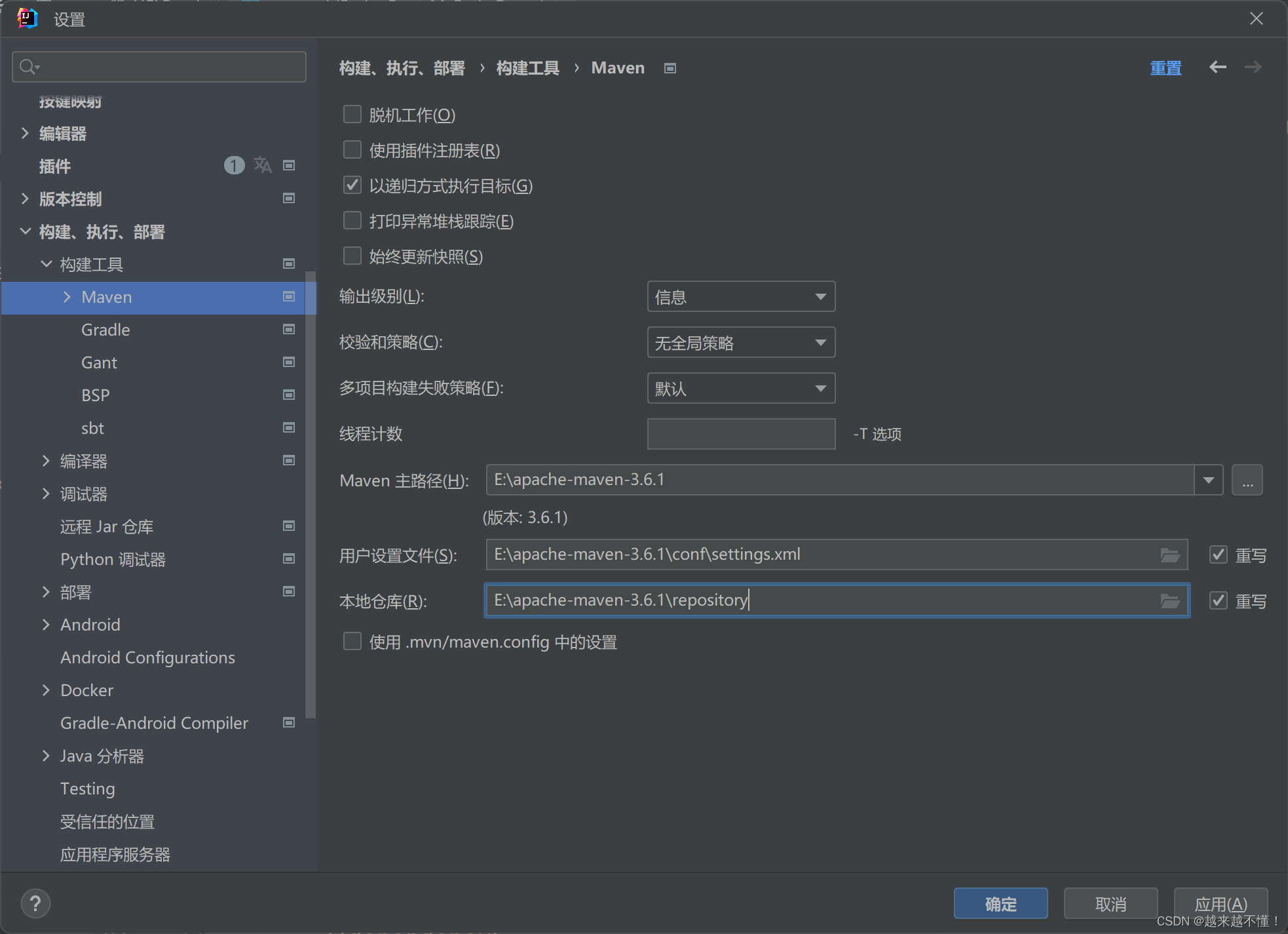Click the update badge on 插件 row

click(234, 165)
